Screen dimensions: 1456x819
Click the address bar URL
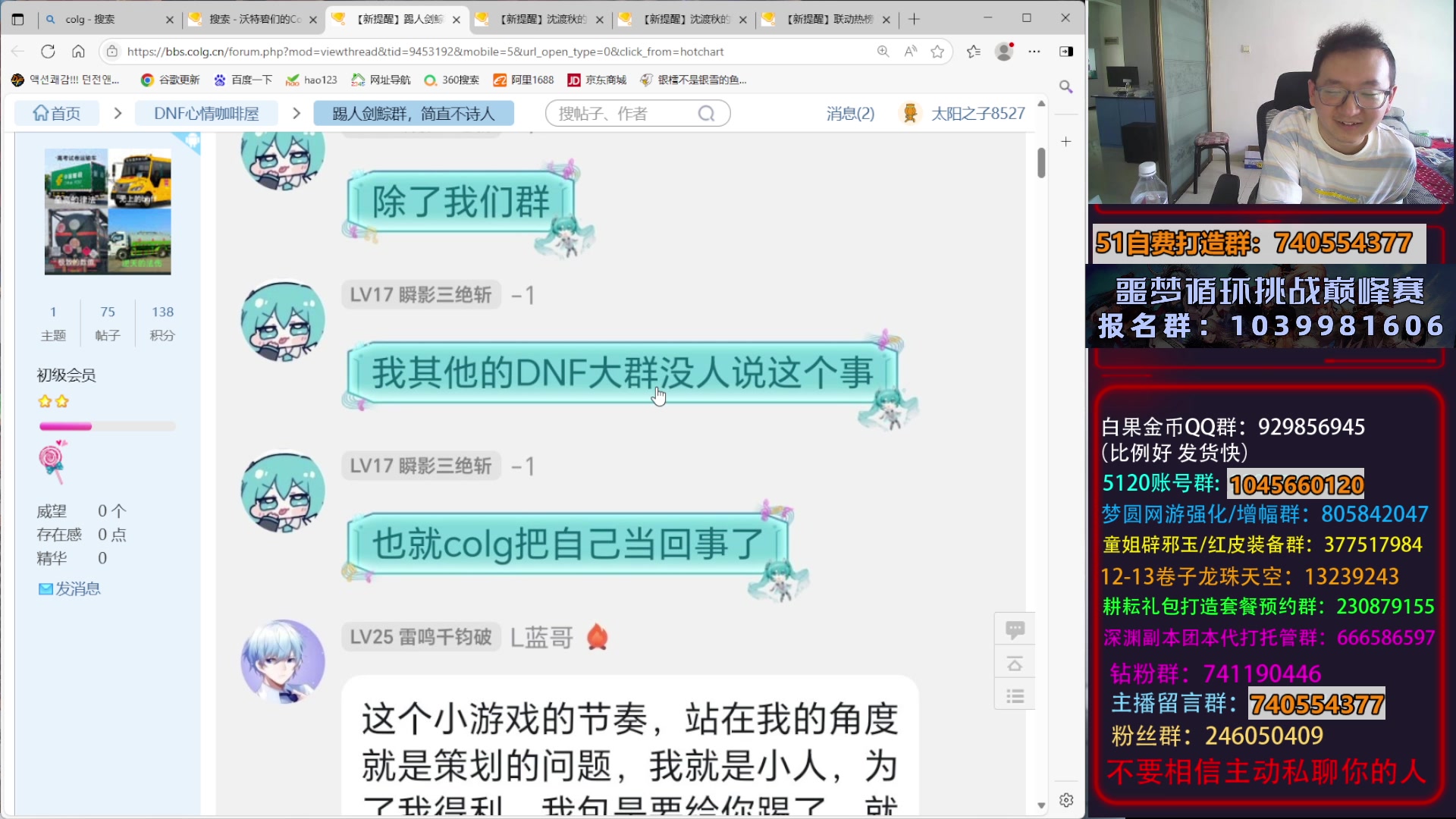(x=425, y=52)
